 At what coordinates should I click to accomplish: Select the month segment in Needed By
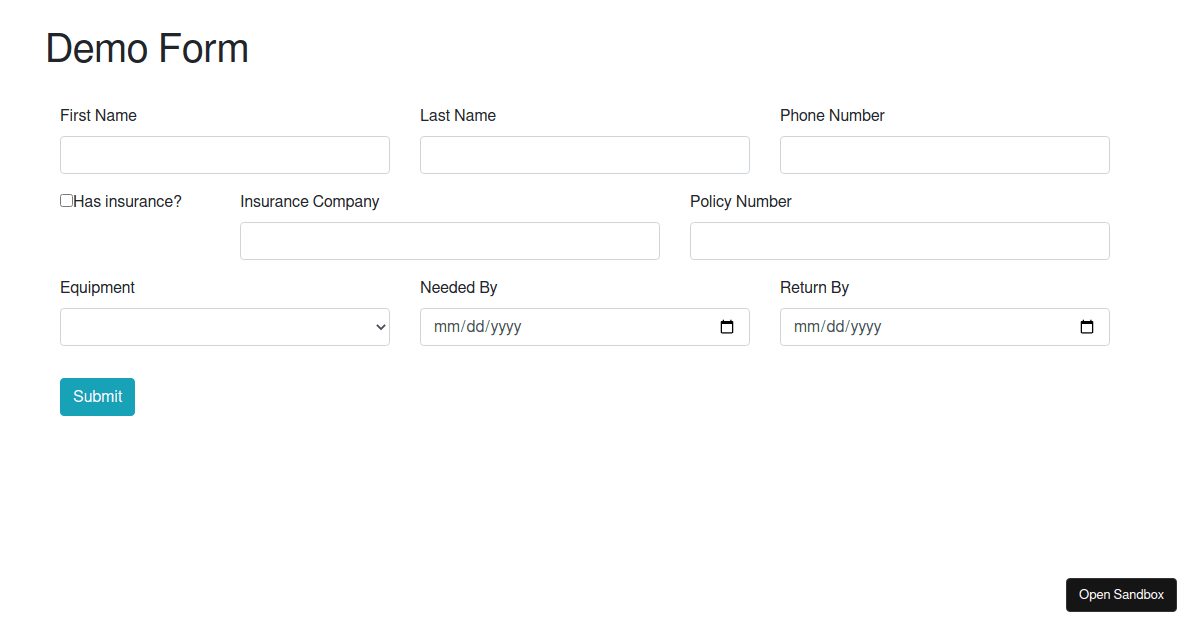click(x=445, y=327)
